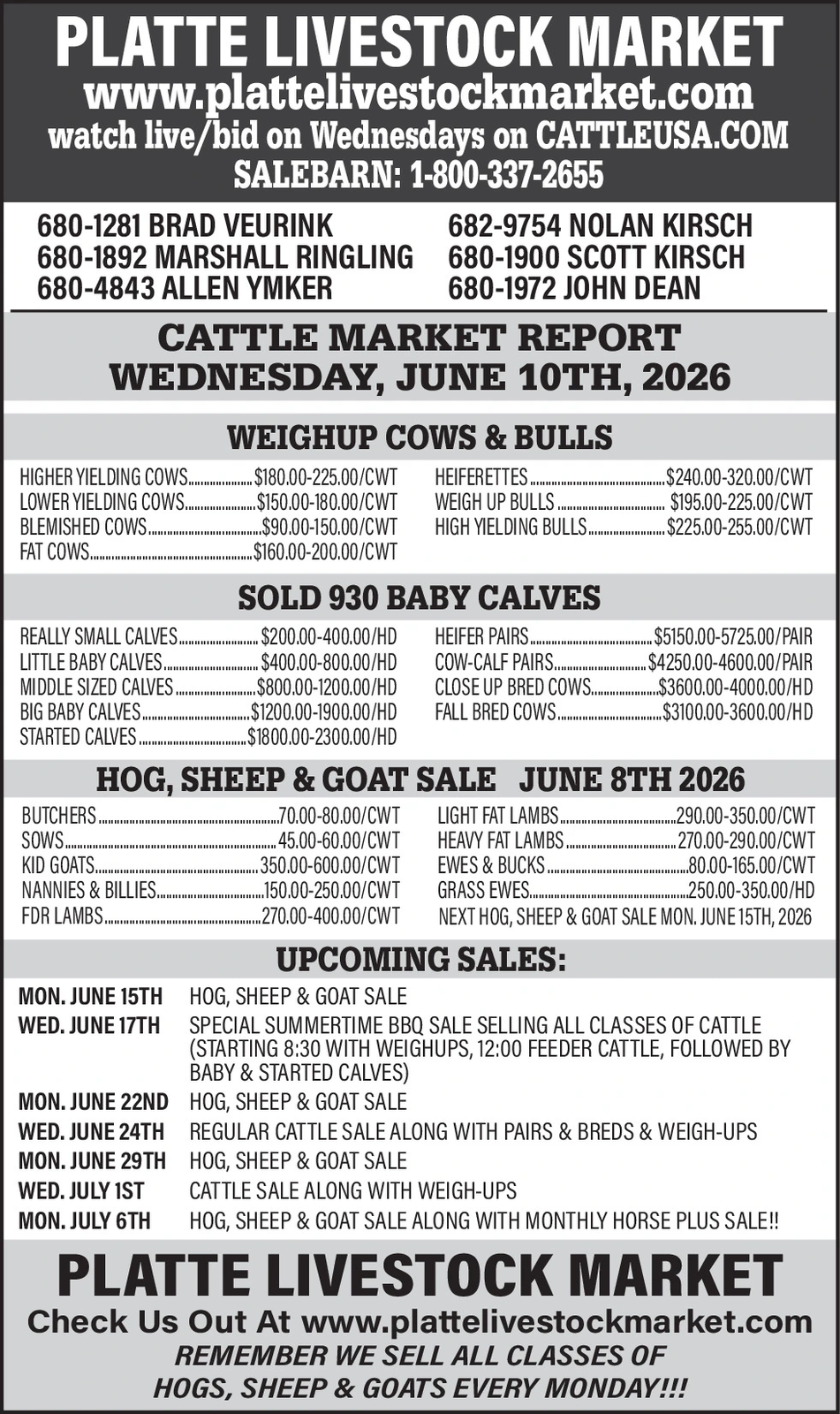
Task: Click the John Dean contact entry
Action: pyautogui.click(x=574, y=288)
